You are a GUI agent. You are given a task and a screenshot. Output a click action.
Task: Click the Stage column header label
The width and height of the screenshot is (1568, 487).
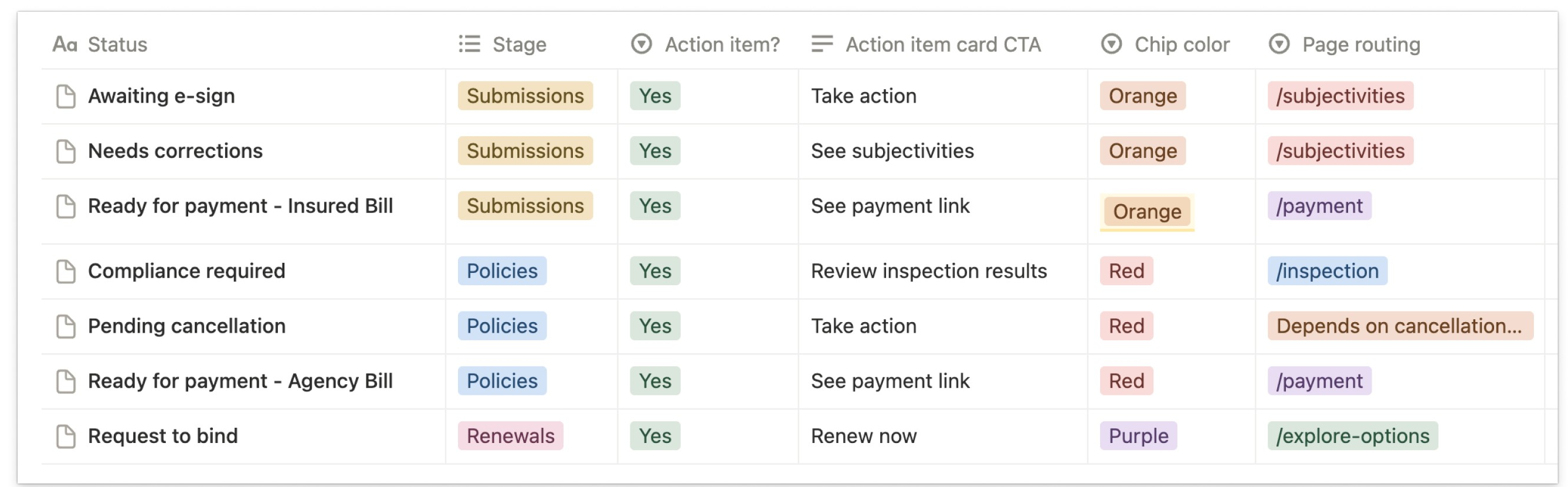pyautogui.click(x=519, y=44)
